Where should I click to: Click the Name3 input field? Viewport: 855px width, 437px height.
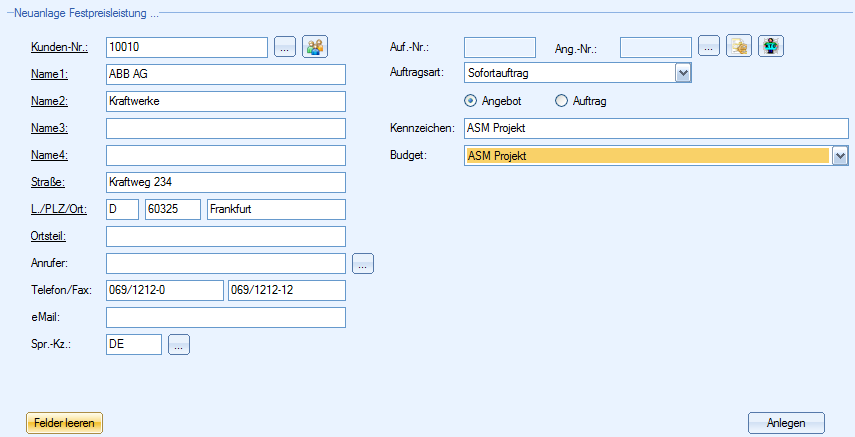click(226, 128)
